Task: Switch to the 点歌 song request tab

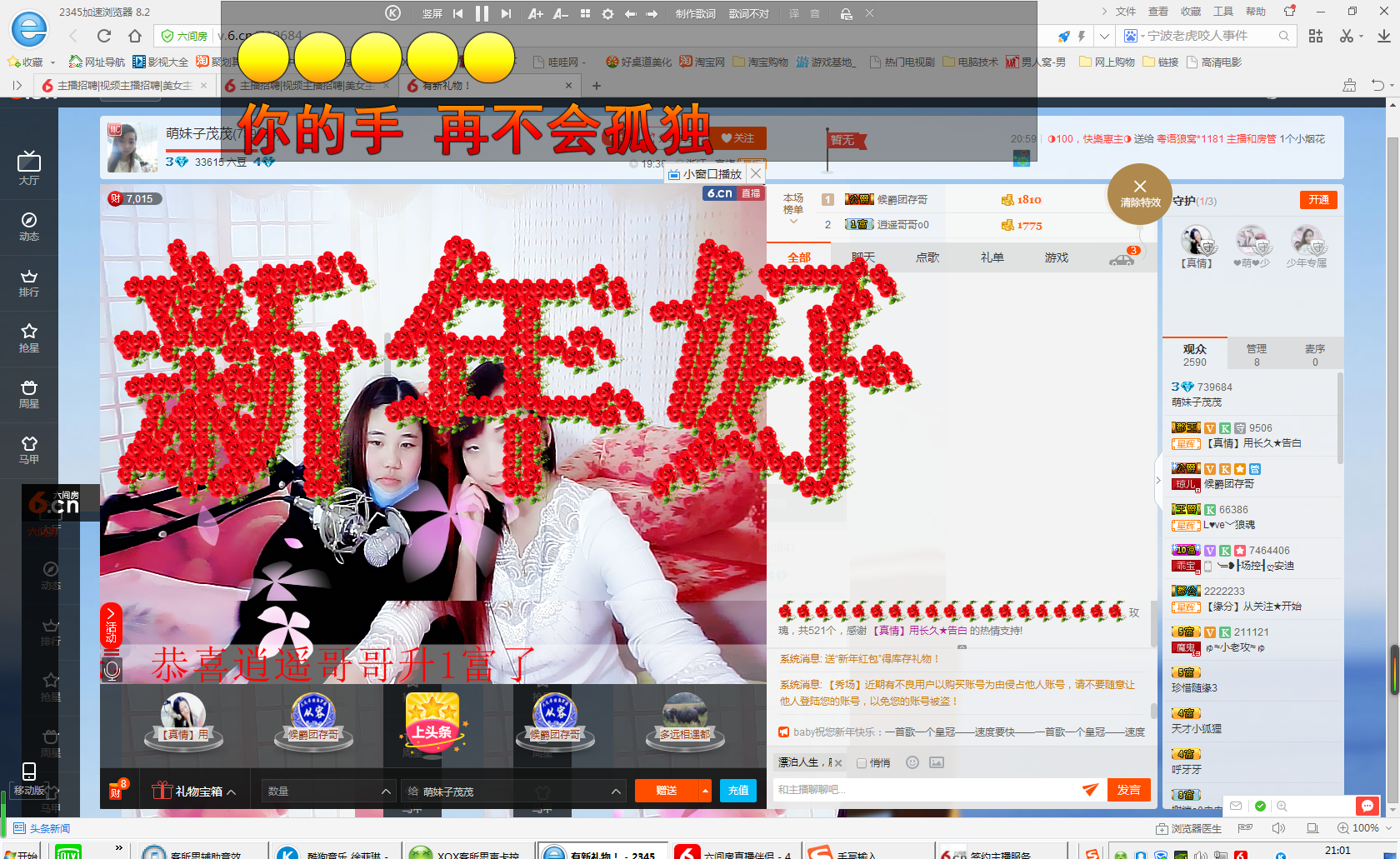Action: tap(927, 257)
